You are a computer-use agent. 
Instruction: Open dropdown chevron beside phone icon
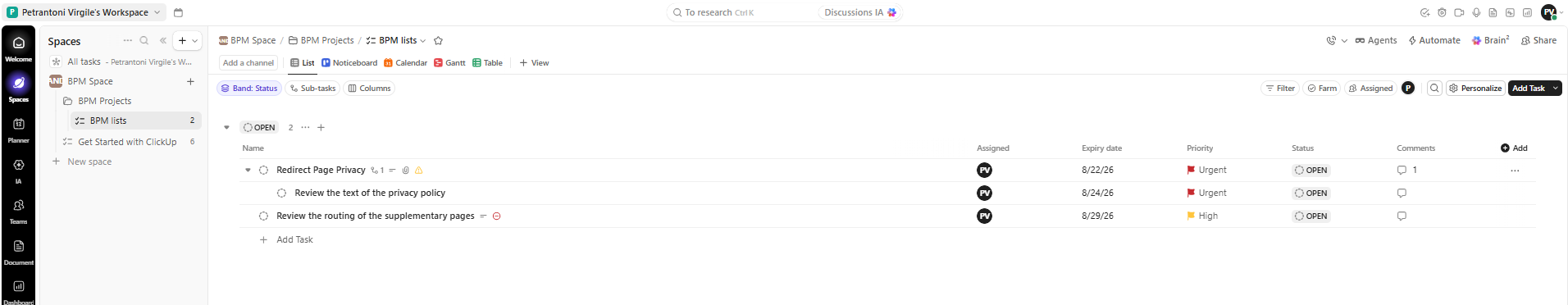[1344, 40]
